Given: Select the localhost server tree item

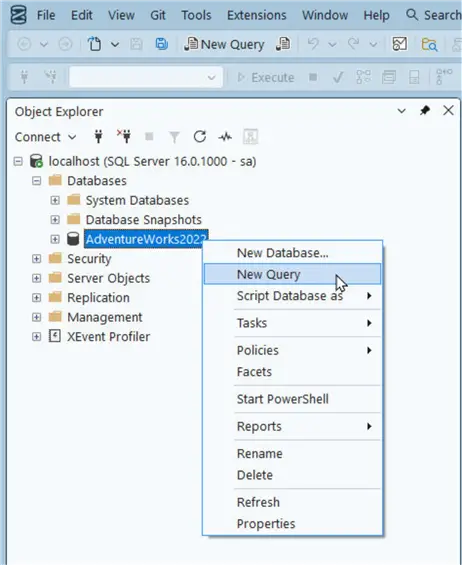Looking at the screenshot, I should pyautogui.click(x=152, y=161).
